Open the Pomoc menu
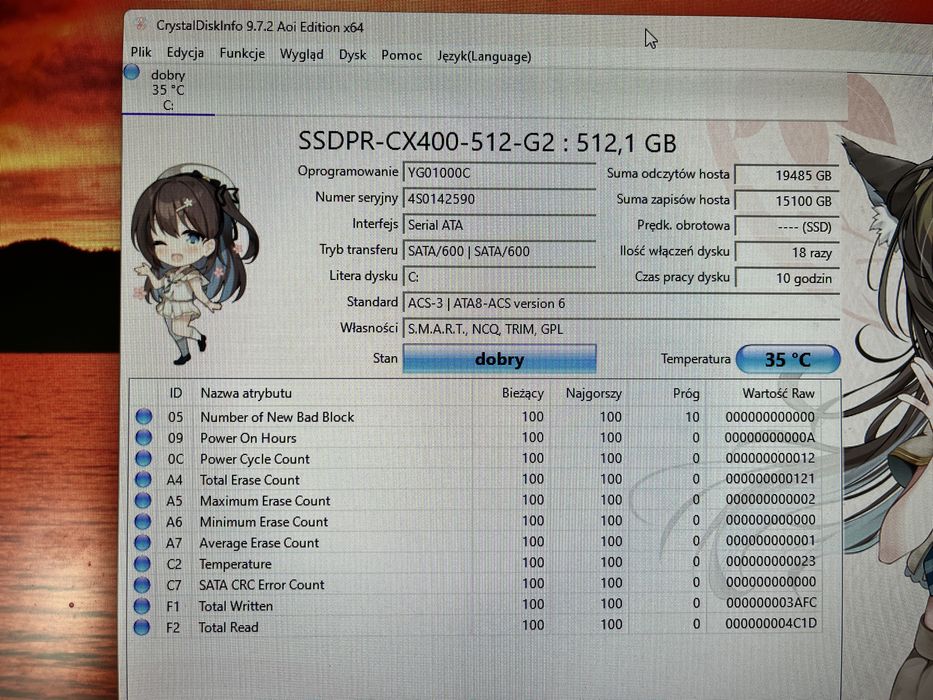Screen dimensions: 933x700 point(402,55)
